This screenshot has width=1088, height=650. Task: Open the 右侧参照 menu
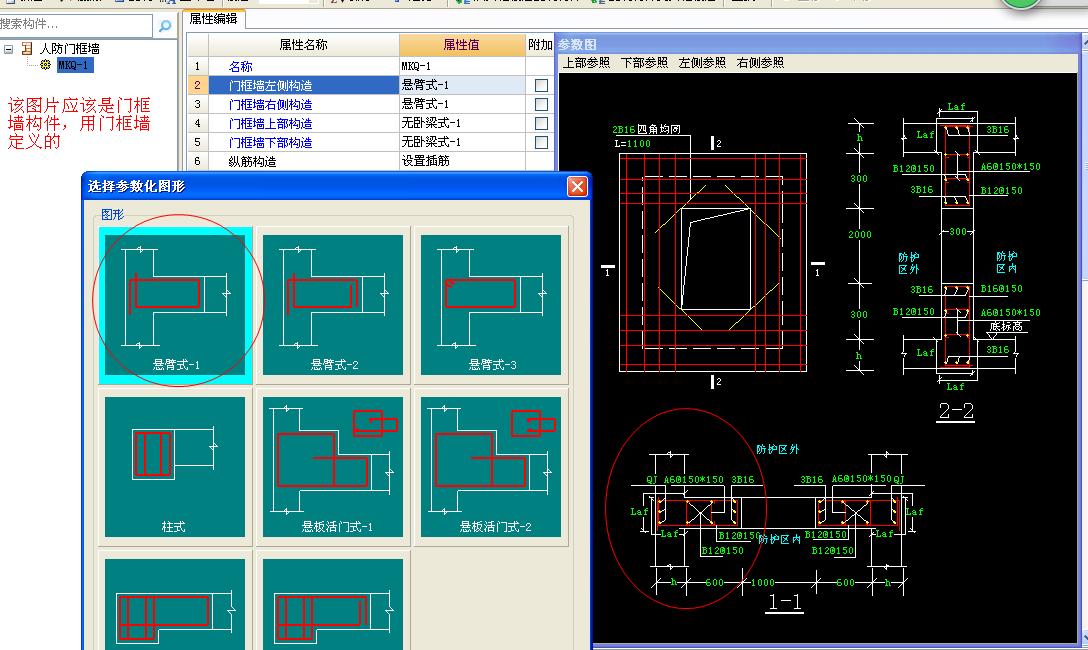click(x=760, y=62)
